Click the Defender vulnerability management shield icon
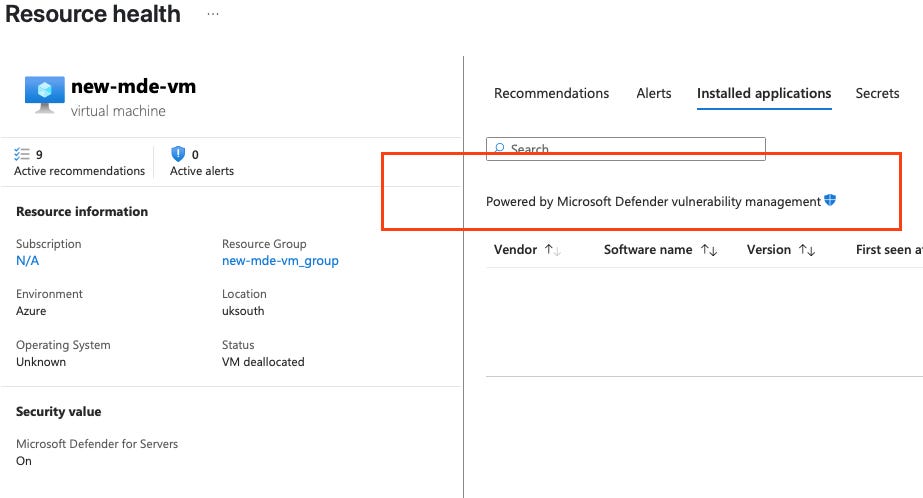Screen dimensions: 923x498 (830, 200)
